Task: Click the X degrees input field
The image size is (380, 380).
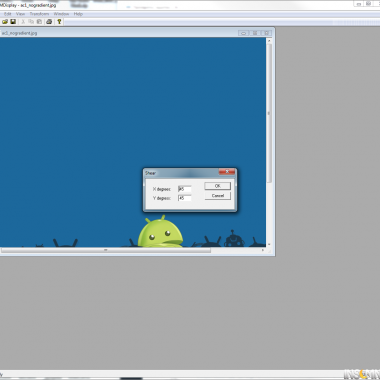Action: 185,189
